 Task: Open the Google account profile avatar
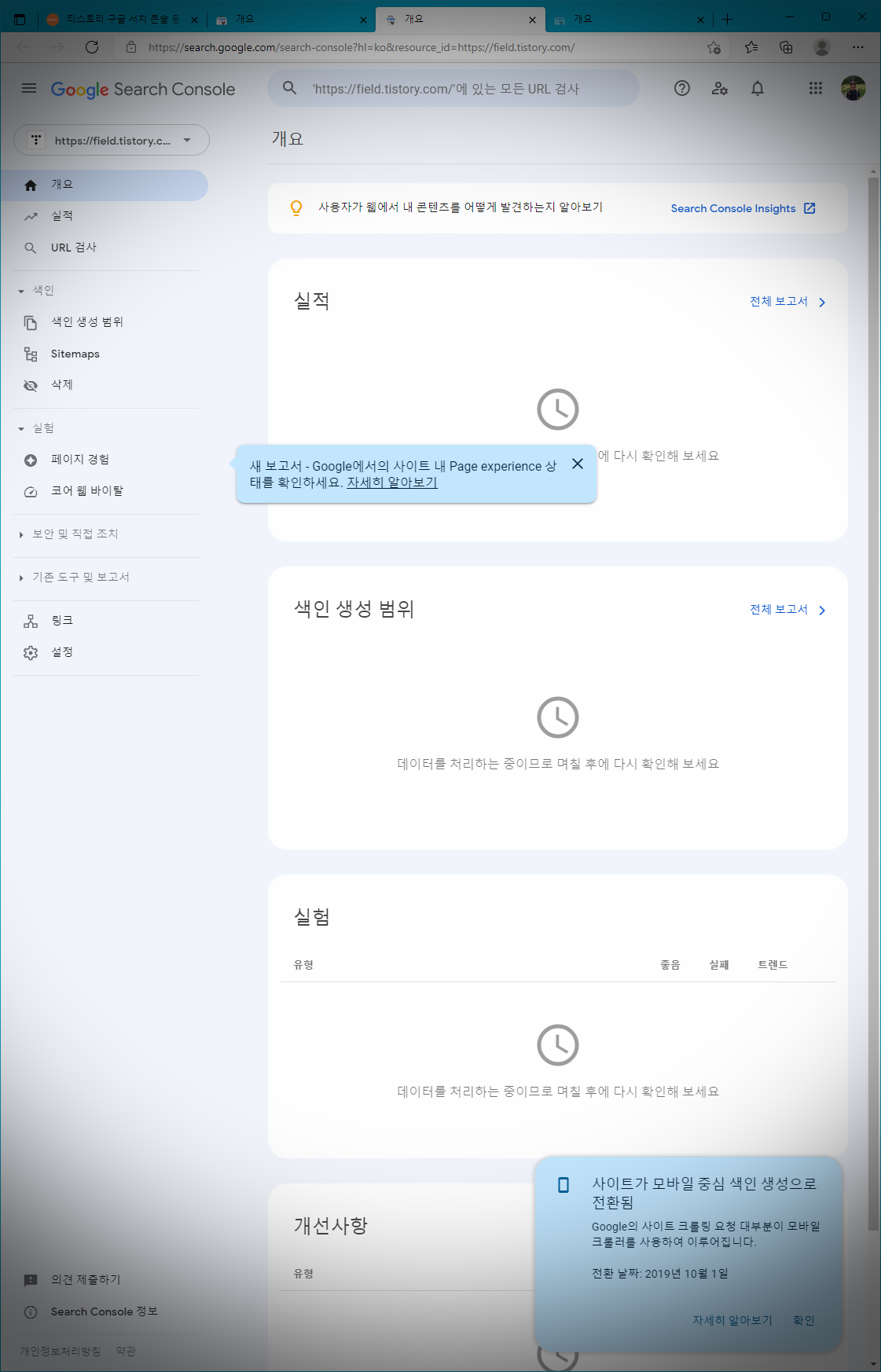pos(853,89)
